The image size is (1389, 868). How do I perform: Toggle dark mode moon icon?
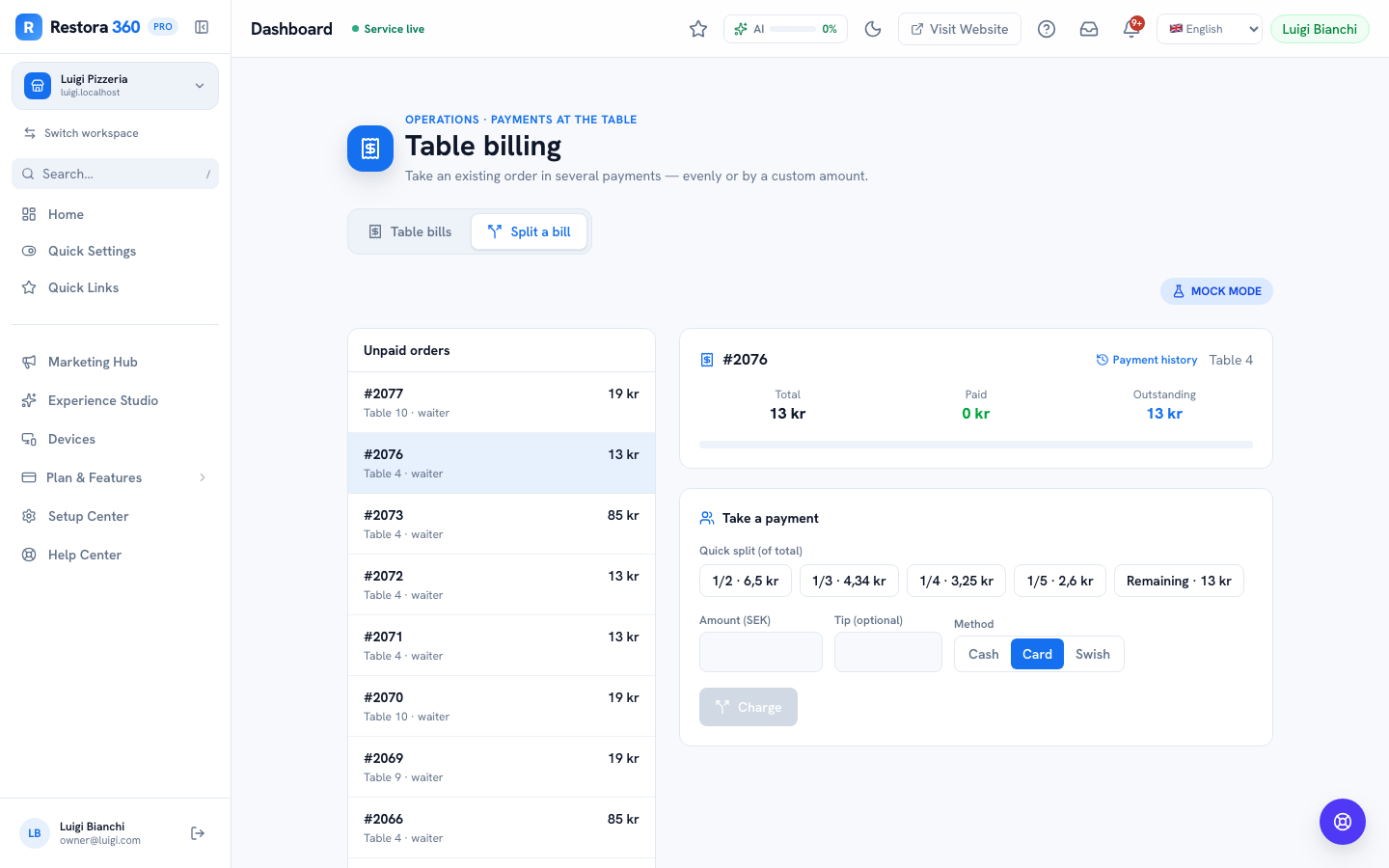click(x=873, y=29)
